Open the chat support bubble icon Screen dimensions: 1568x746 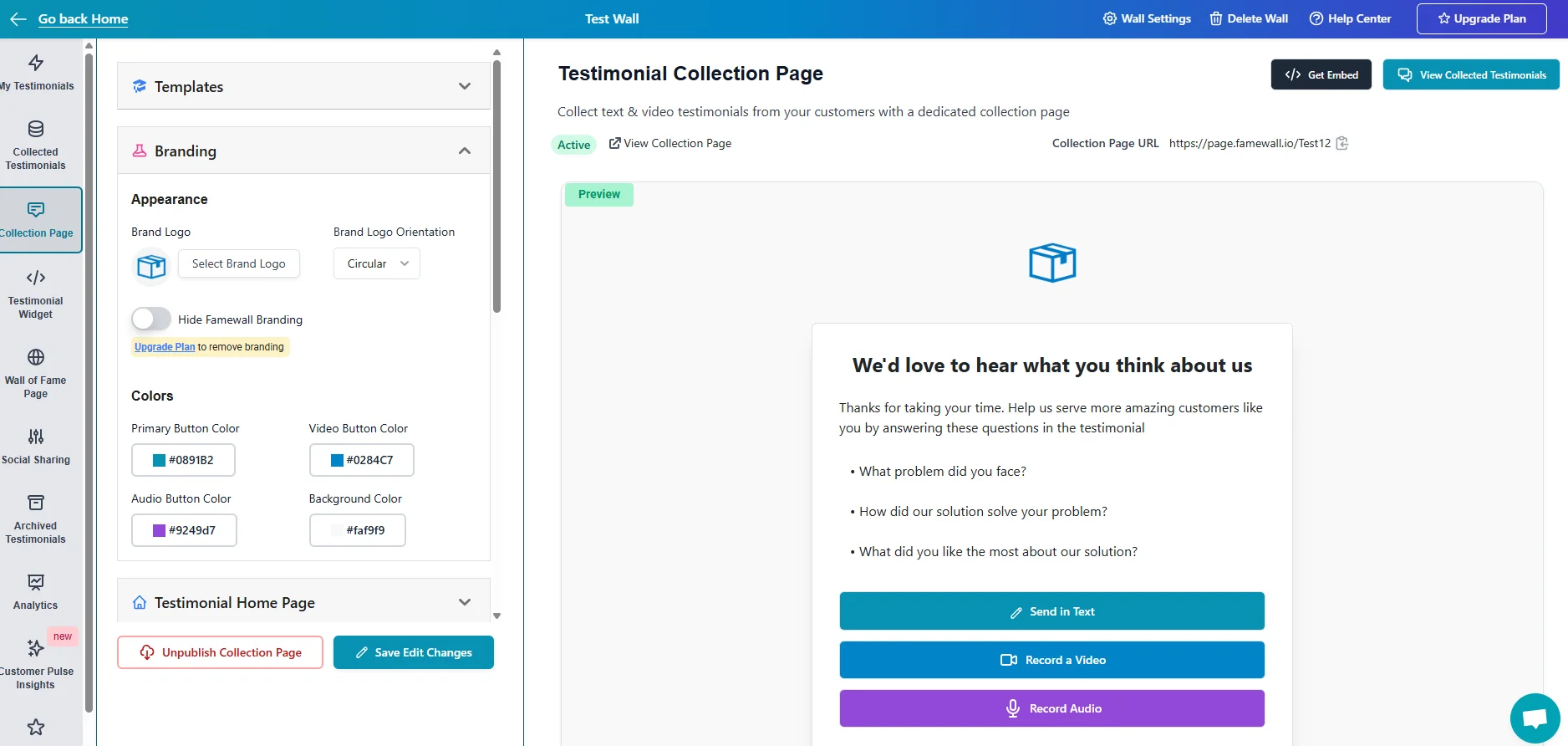coord(1535,718)
